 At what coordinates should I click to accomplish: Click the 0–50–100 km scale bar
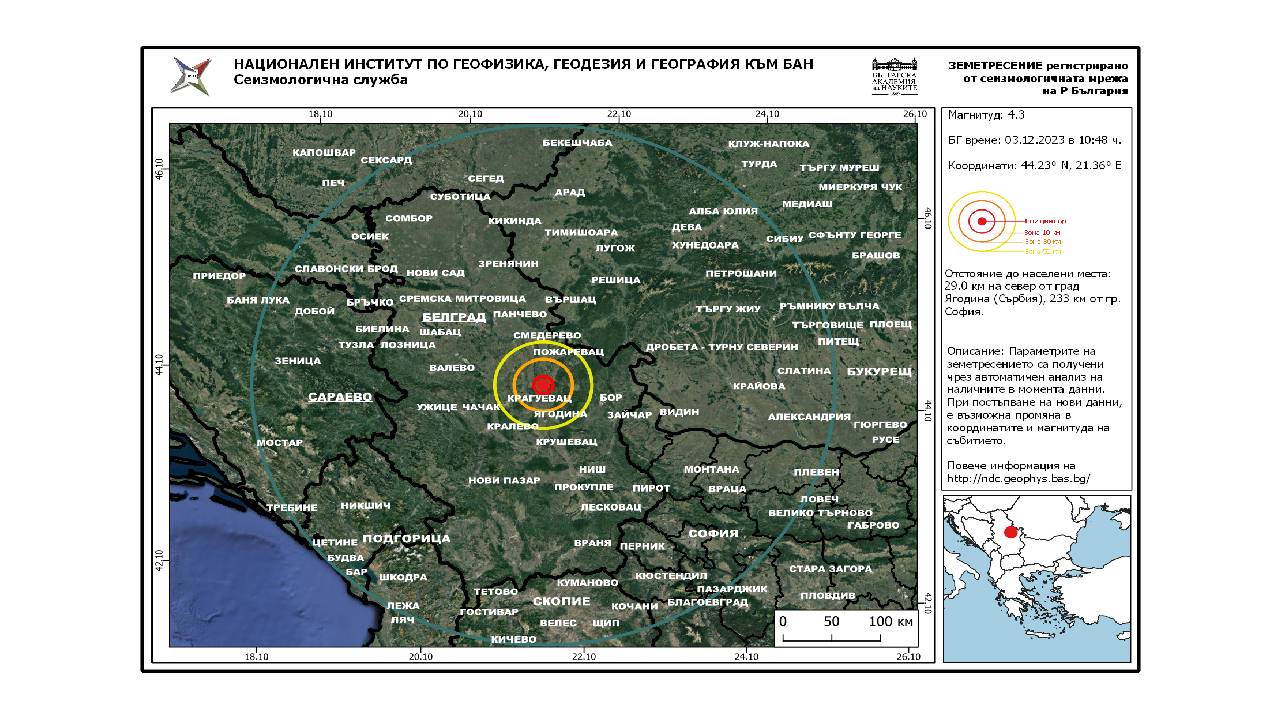click(x=847, y=628)
